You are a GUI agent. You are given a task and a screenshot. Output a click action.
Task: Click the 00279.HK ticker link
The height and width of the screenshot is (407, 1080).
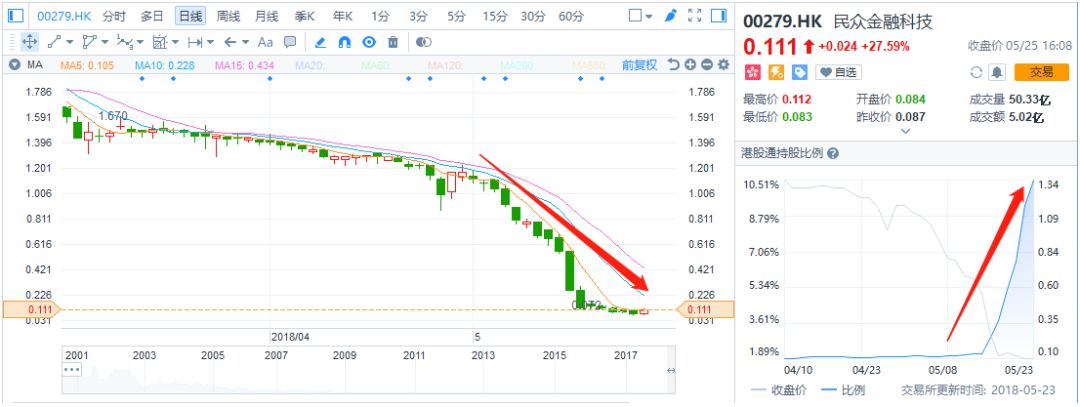(64, 16)
